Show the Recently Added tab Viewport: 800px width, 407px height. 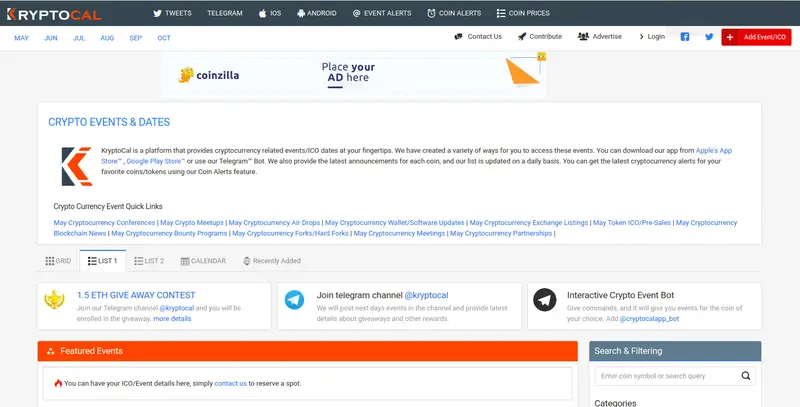tap(272, 261)
